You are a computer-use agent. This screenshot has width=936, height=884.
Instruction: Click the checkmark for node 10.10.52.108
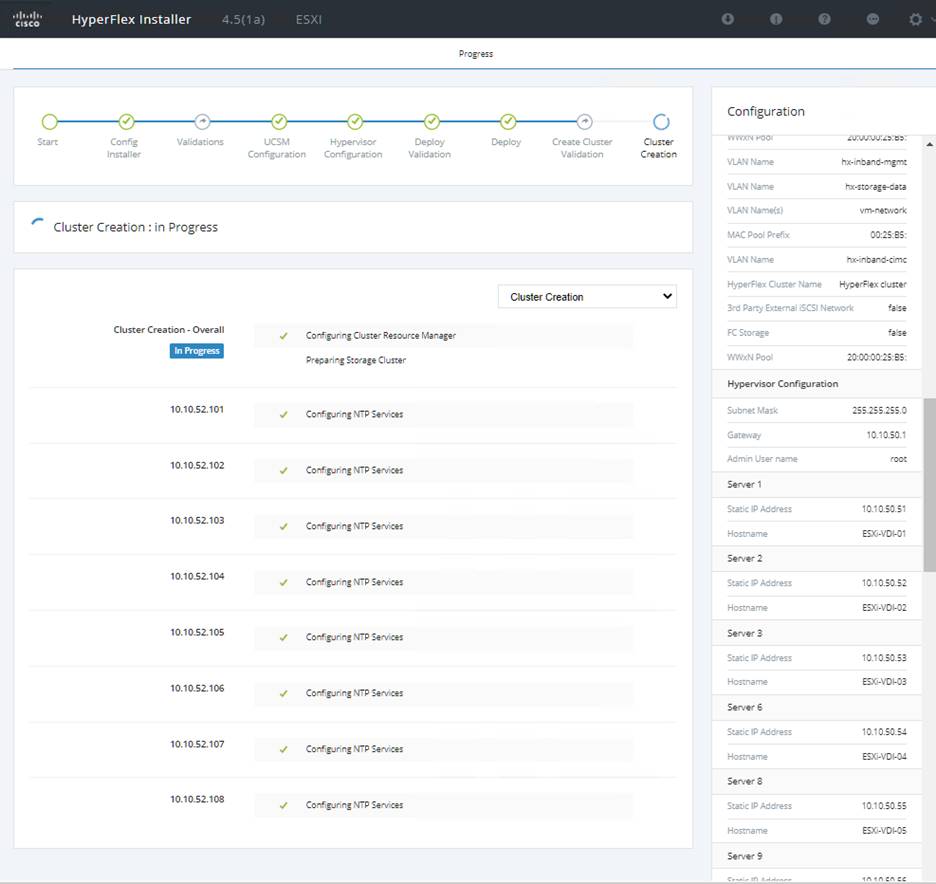[x=284, y=805]
